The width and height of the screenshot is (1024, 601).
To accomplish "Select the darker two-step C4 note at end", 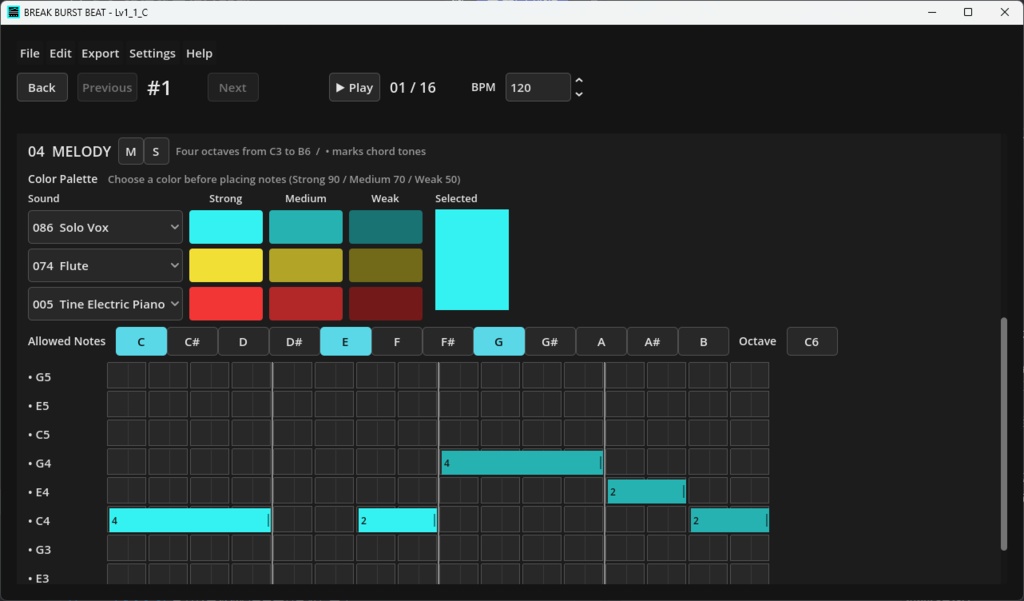I will coord(729,520).
